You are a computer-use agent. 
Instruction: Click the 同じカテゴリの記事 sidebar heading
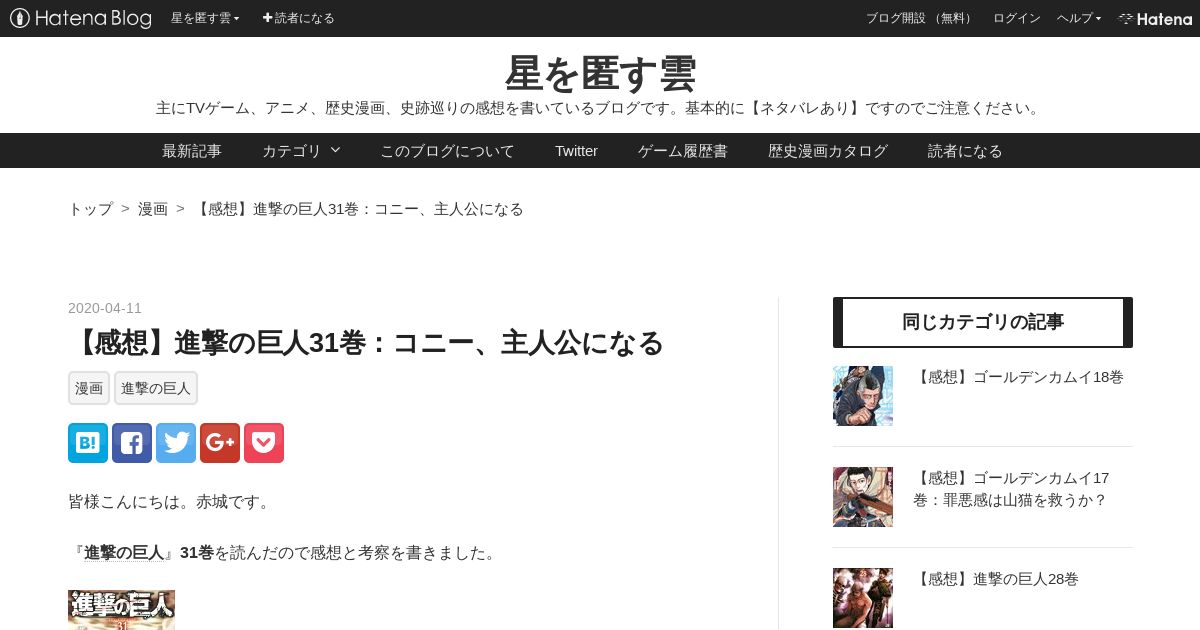(x=983, y=322)
